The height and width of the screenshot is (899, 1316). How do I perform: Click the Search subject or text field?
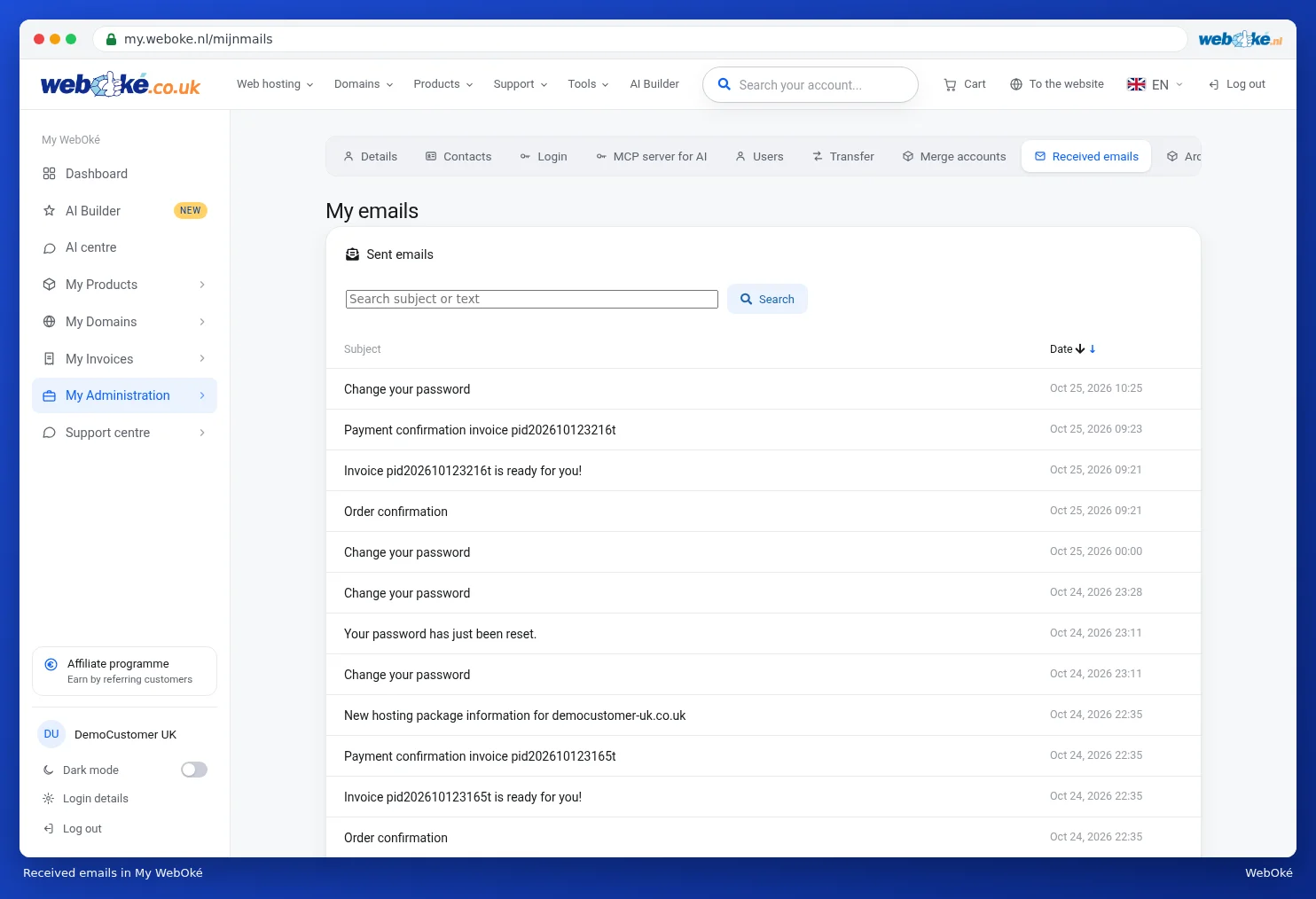[x=532, y=299]
